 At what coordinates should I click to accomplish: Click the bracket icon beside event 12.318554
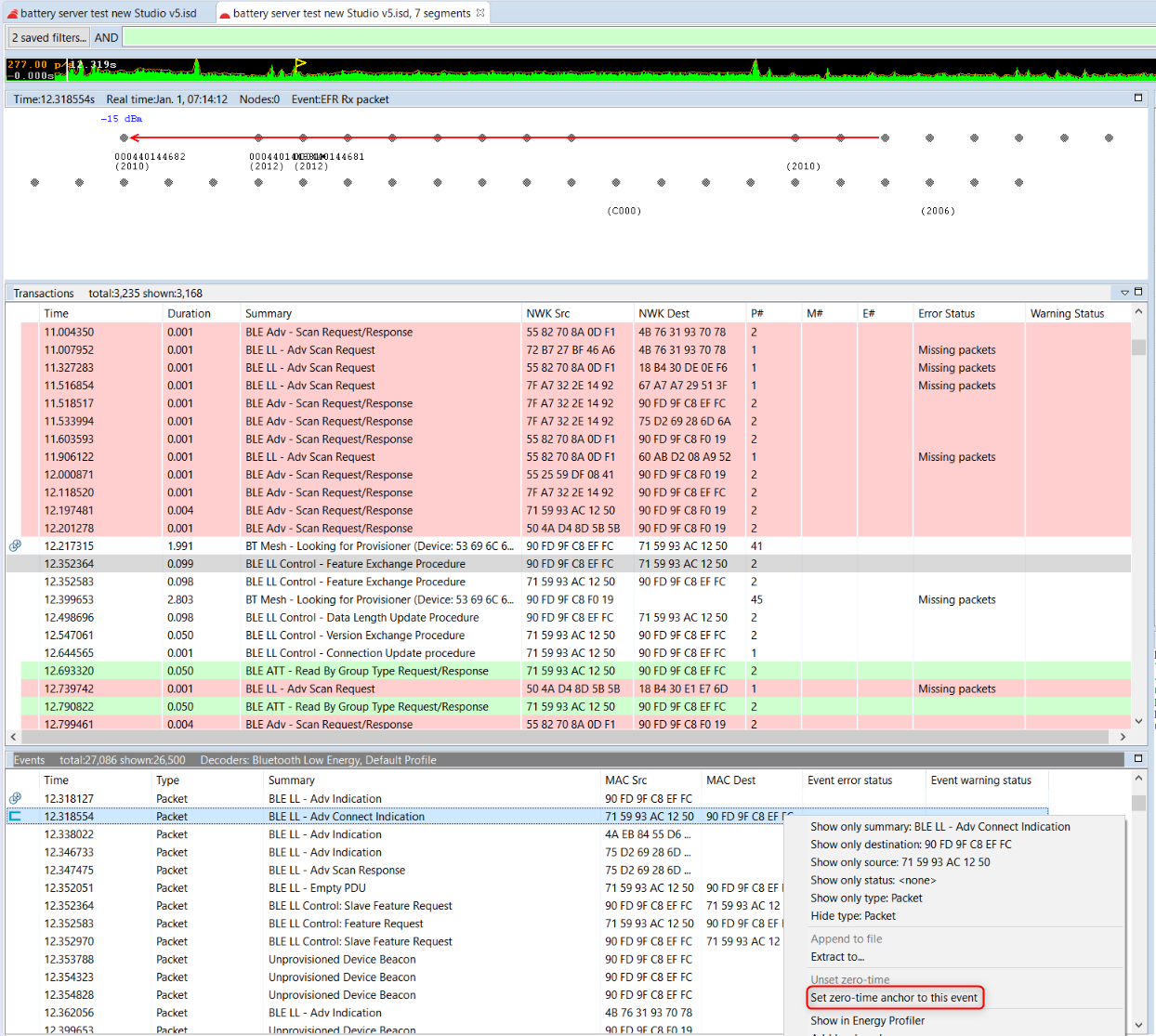(x=15, y=817)
